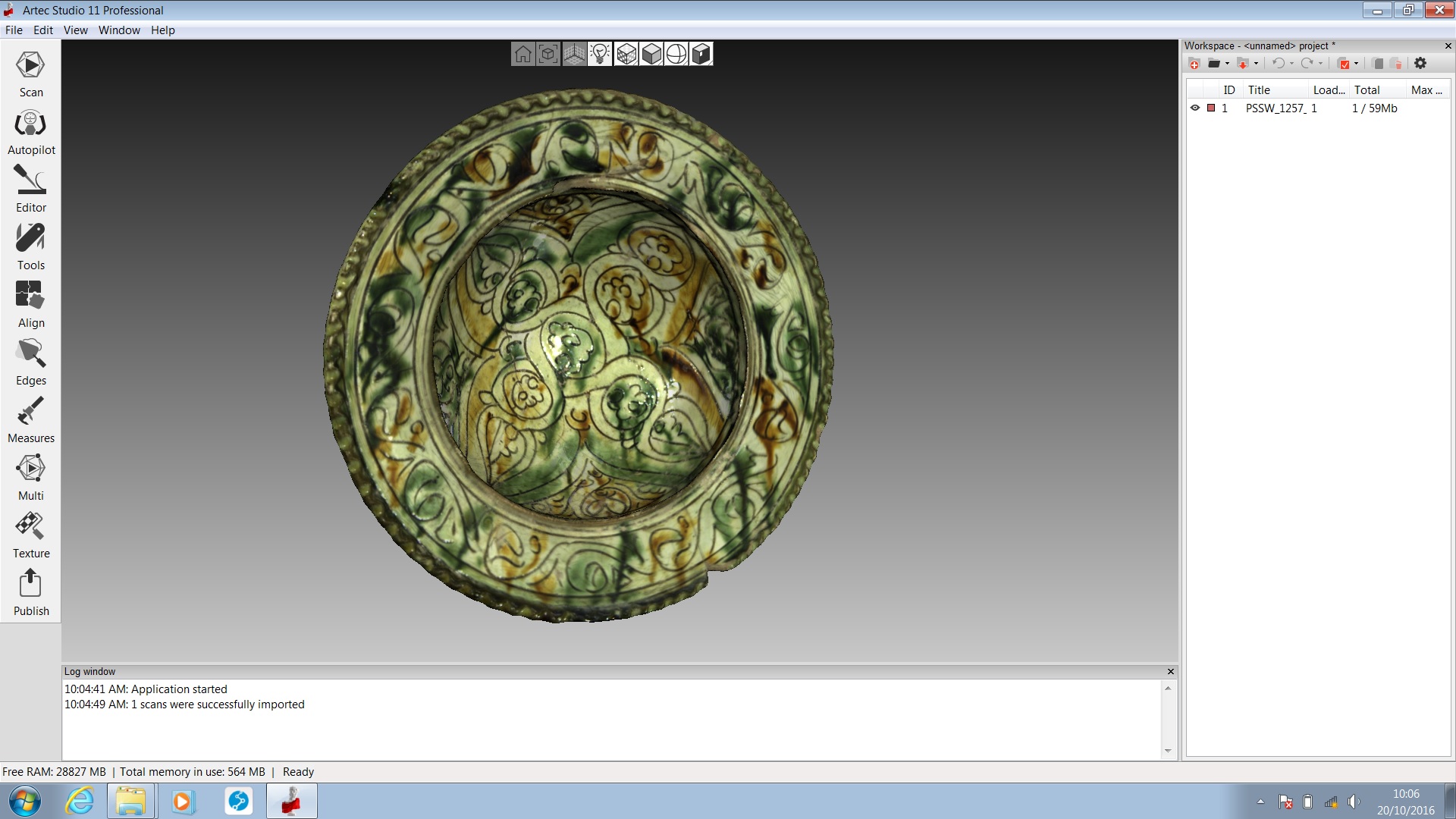Select the point-cloud rendering cube icon
This screenshot has width=1456, height=819.
626,54
